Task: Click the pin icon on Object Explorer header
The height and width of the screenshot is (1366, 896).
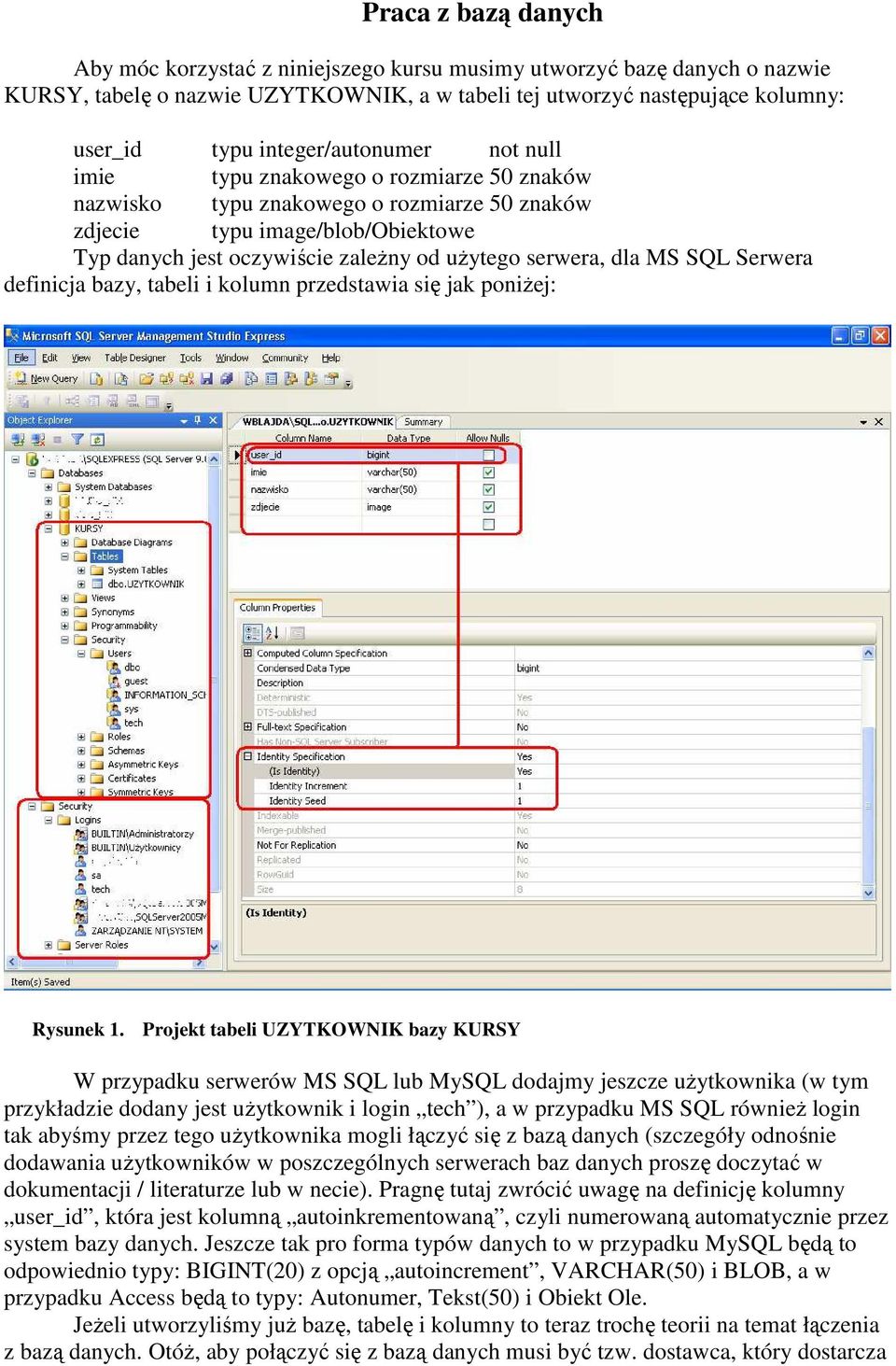Action: pyautogui.click(x=198, y=420)
